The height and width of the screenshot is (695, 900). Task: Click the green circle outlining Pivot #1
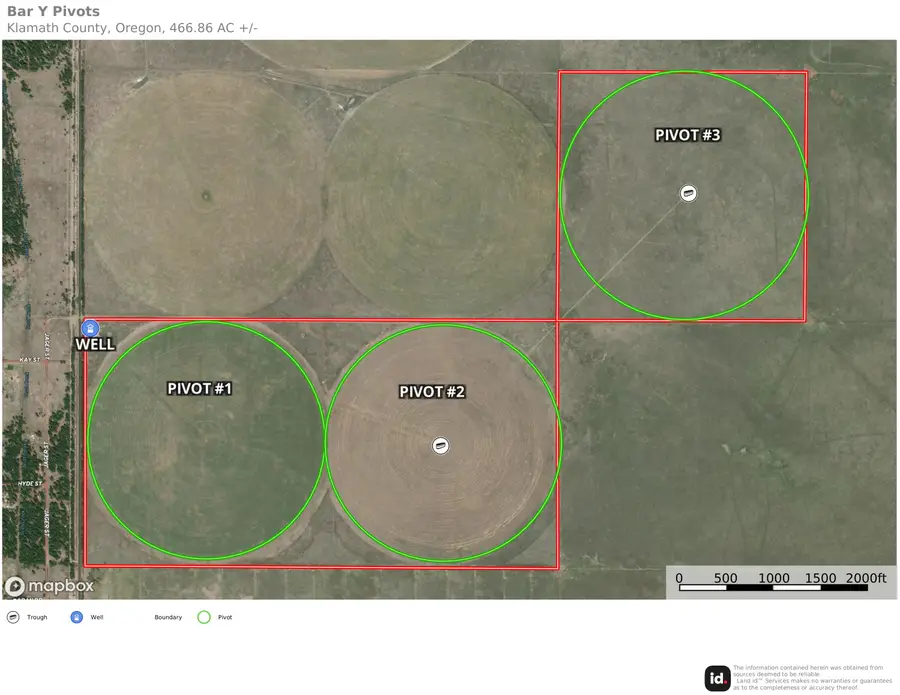90,440
